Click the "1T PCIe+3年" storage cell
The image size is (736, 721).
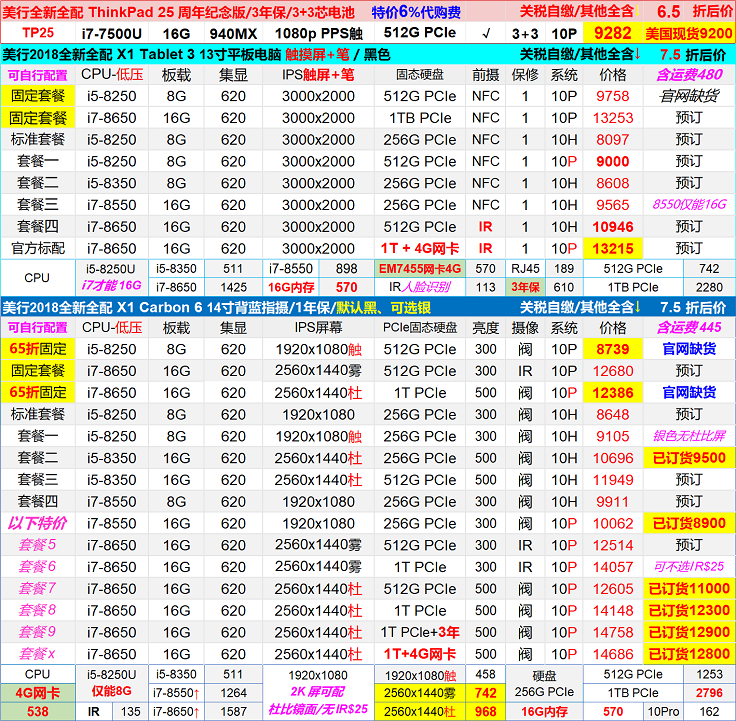420,632
